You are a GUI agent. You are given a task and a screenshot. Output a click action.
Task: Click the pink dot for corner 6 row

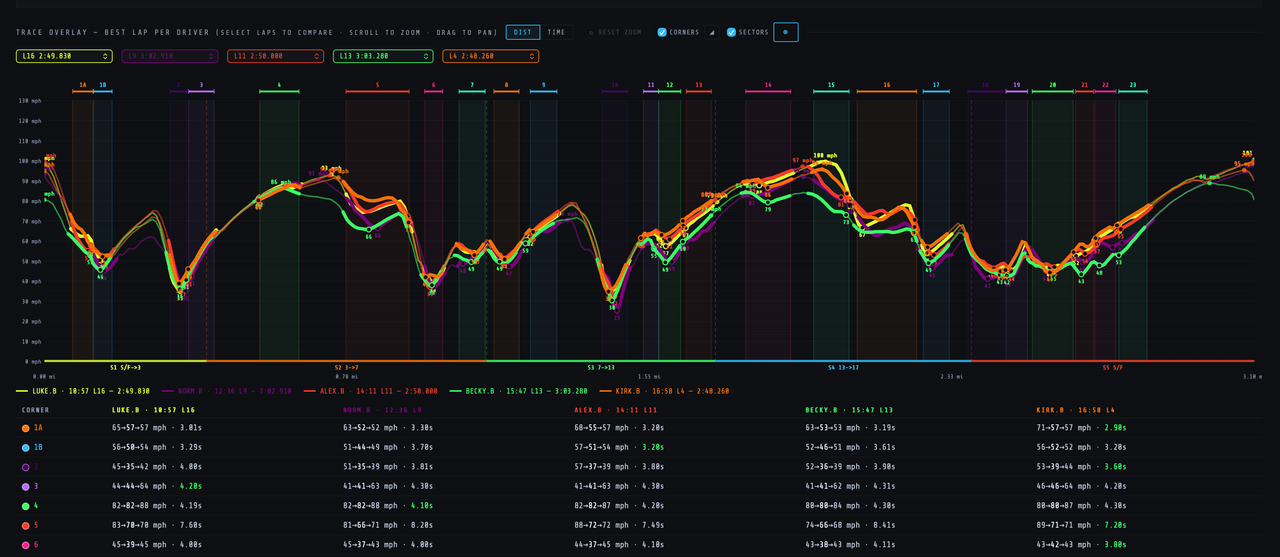25,545
